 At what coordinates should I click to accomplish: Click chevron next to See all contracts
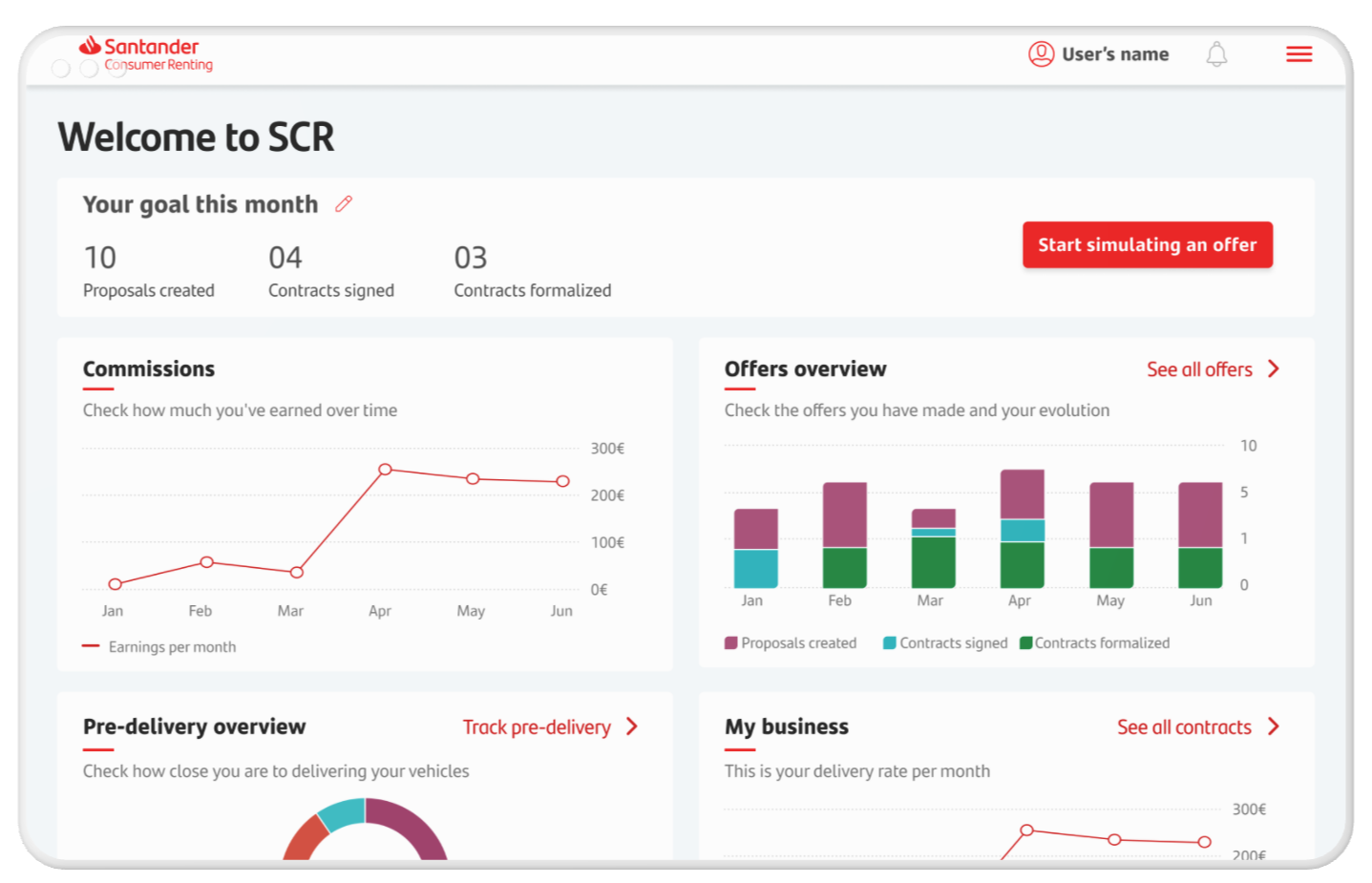[x=1274, y=726]
